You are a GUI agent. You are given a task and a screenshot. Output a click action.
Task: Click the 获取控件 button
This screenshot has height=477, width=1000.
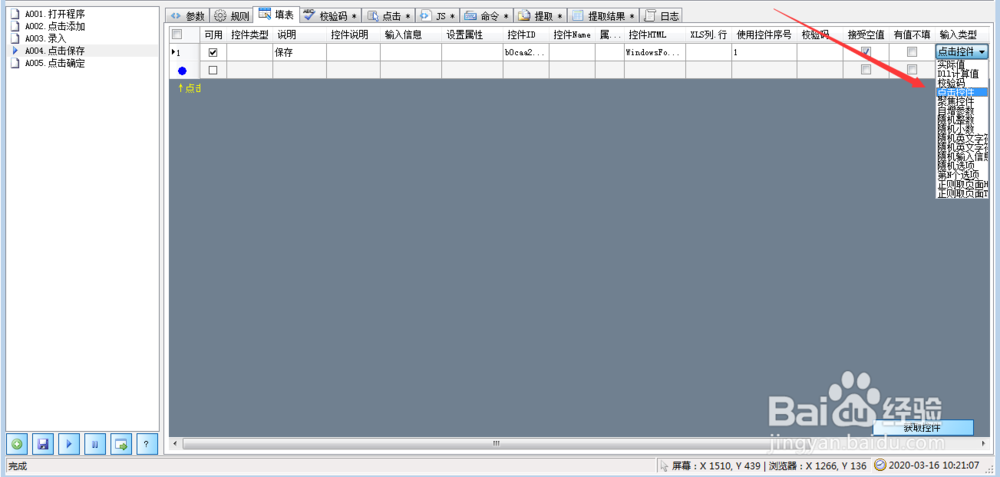point(922,427)
